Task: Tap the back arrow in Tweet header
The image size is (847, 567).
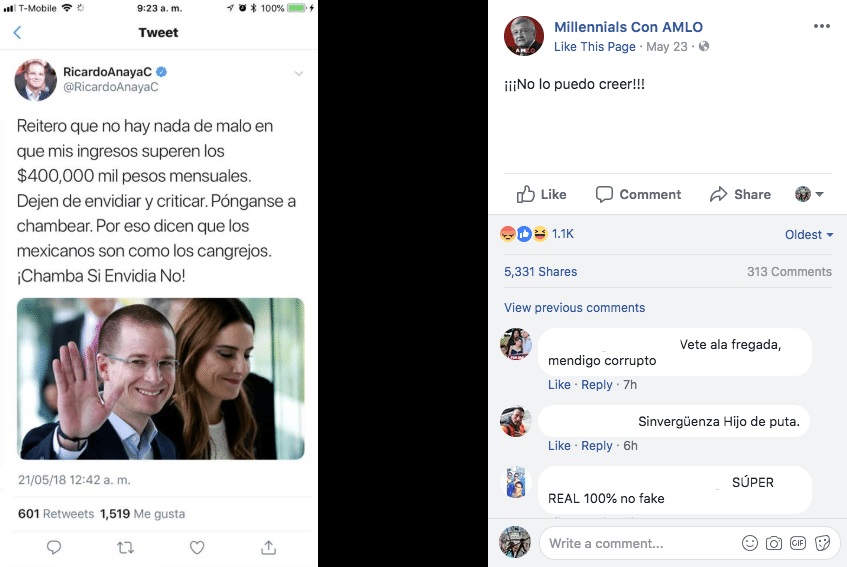Action: (17, 33)
